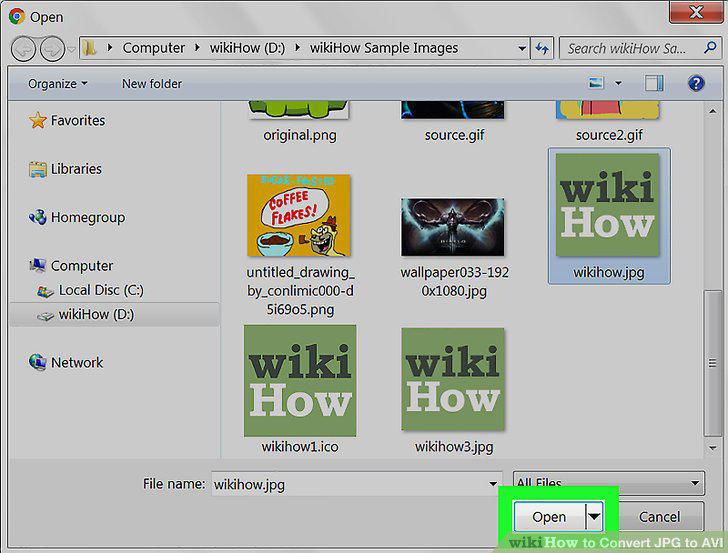This screenshot has height=553, width=728.
Task: Select wikiHow (D:) in the sidebar
Action: click(x=96, y=315)
